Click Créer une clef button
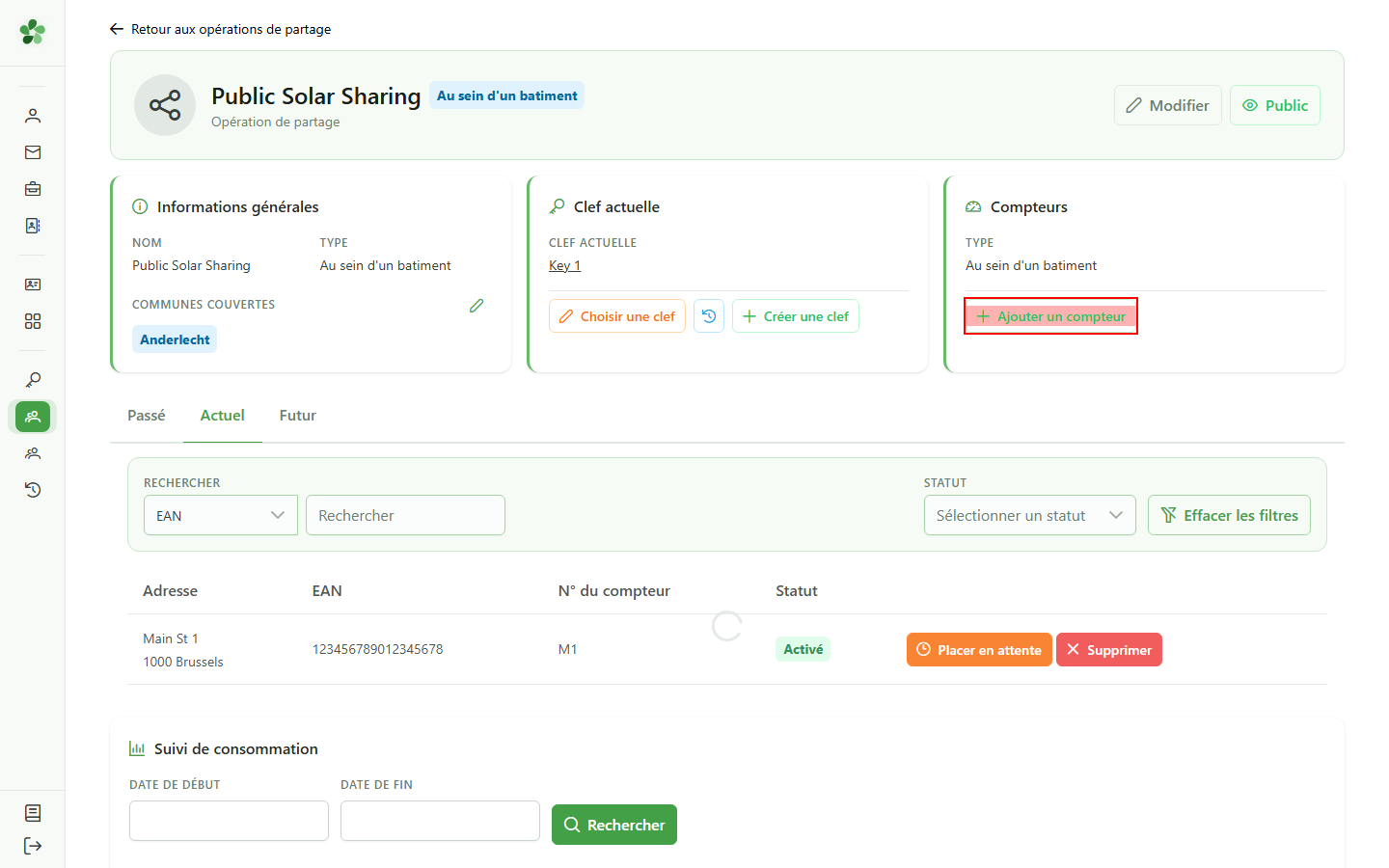Screen dimensions: 1389x868 point(796,316)
